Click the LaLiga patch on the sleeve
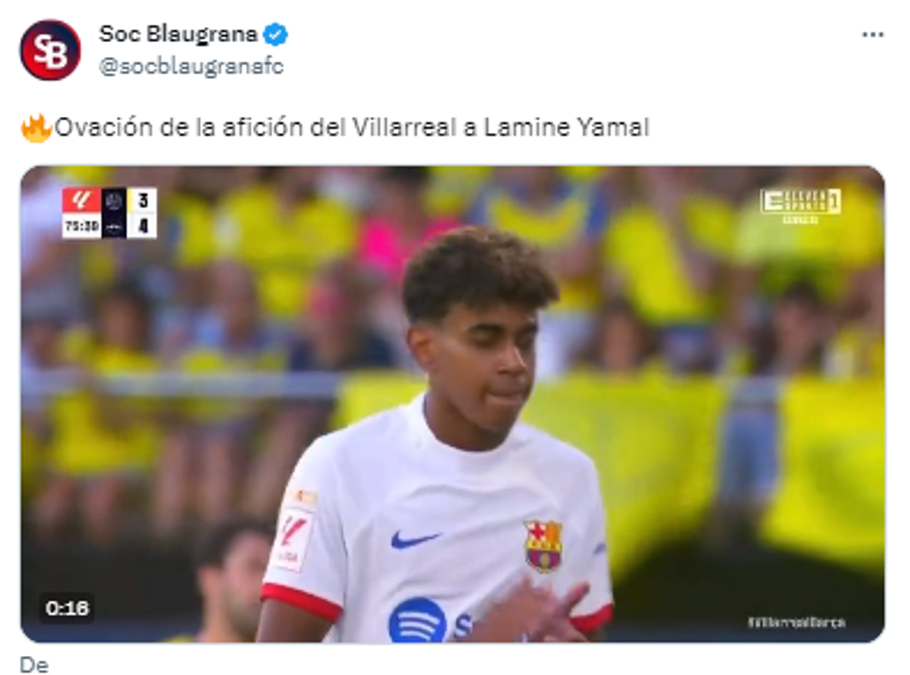Viewport: 910px width, 675px height. [292, 538]
